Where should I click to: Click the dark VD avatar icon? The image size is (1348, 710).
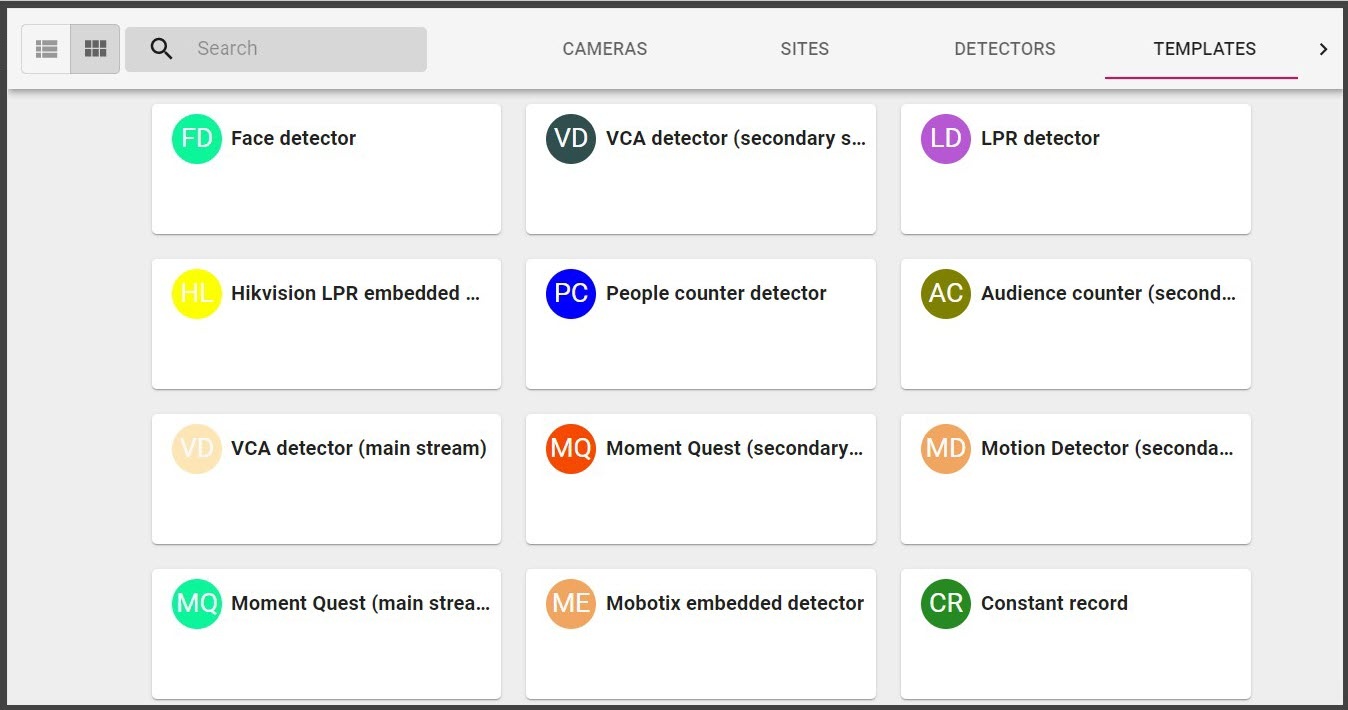[571, 139]
